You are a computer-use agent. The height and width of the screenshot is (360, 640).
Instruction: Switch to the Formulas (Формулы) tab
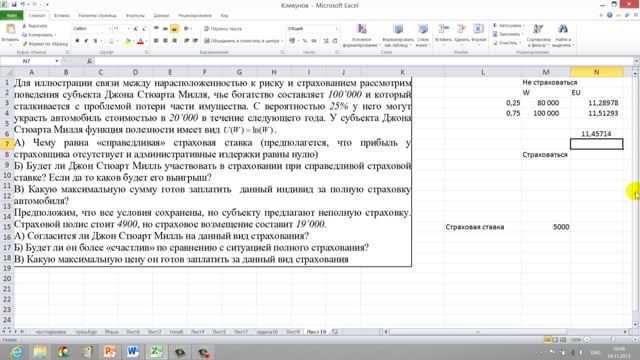coord(135,16)
